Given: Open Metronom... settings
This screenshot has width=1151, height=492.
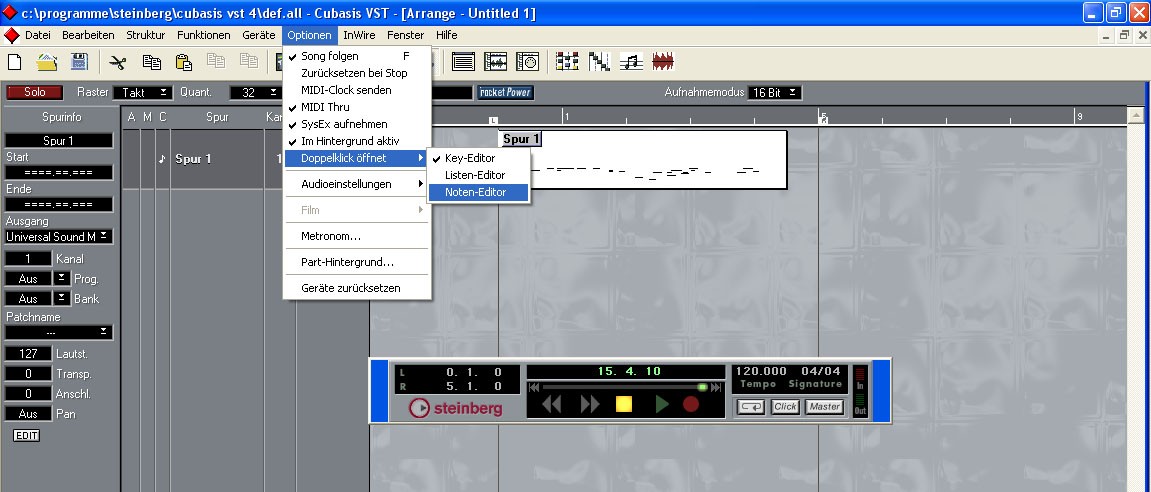Looking at the screenshot, I should click(x=357, y=236).
